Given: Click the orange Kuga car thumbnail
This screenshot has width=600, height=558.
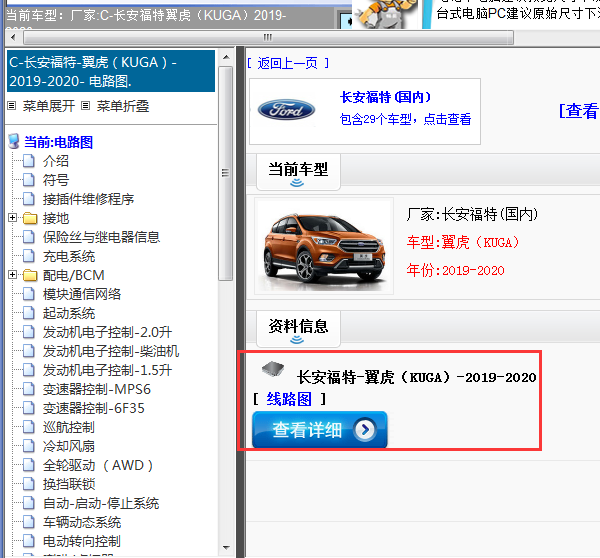Looking at the screenshot, I should click(324, 246).
